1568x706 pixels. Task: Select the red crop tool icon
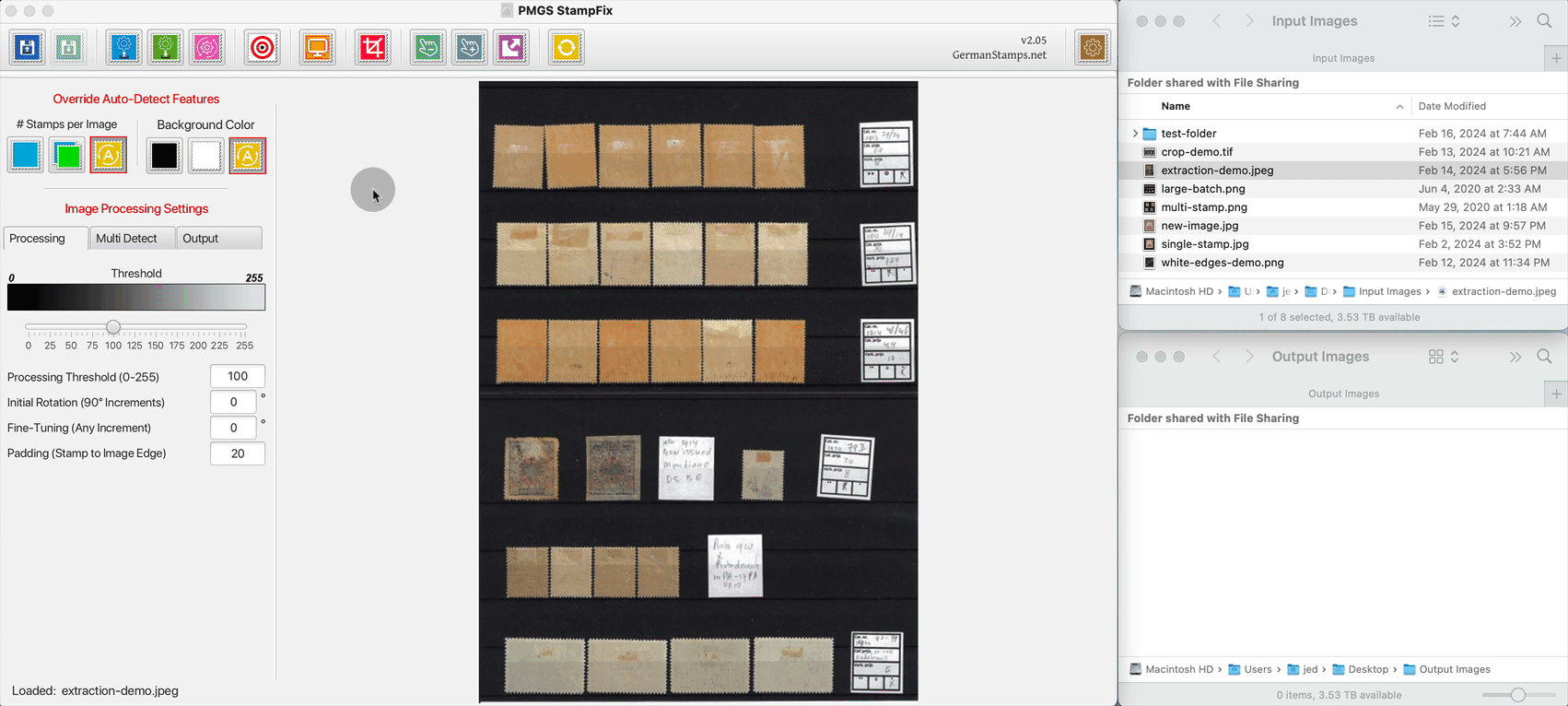pos(373,47)
